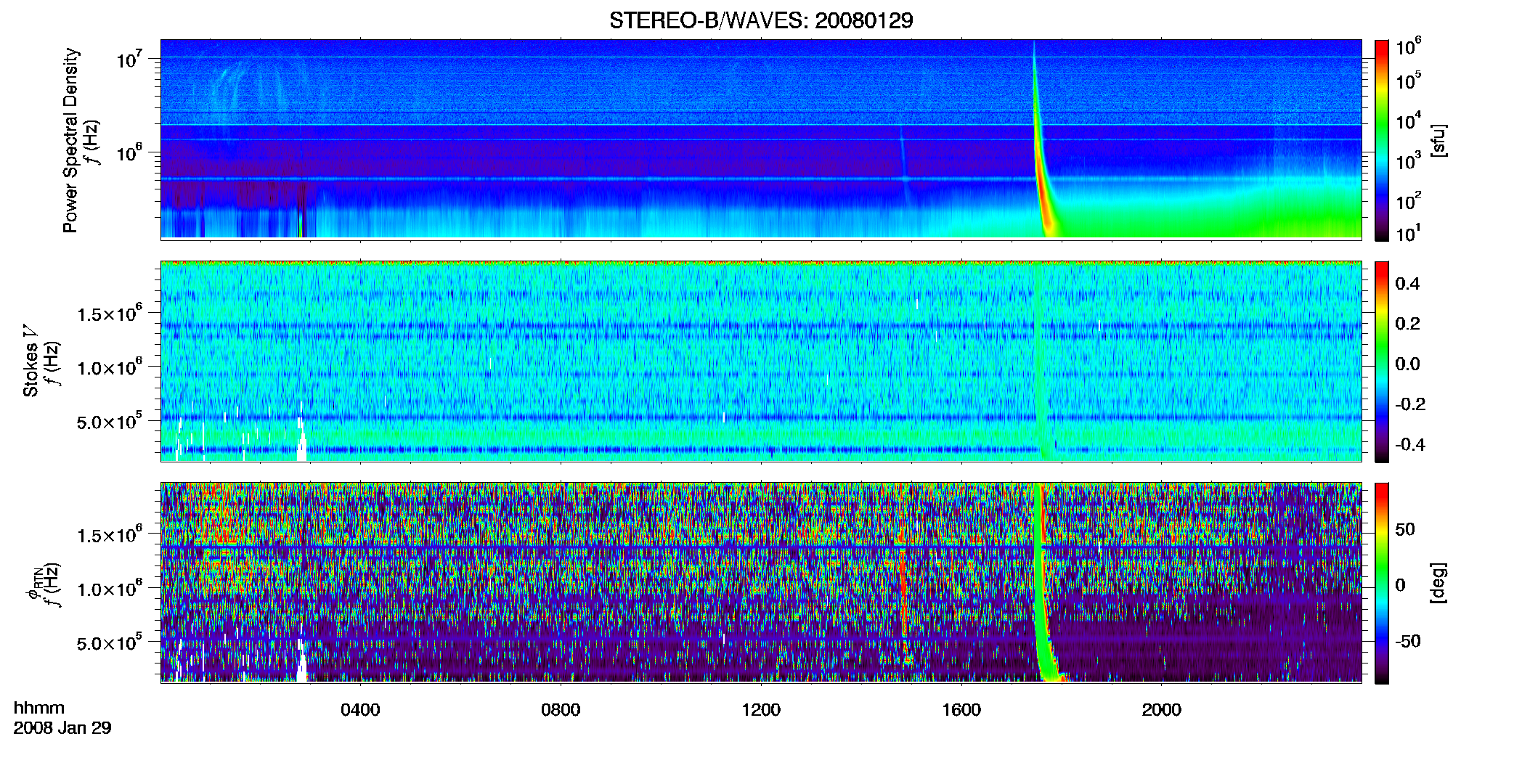Click the -0.4 Stokes V colorbar label
The image size is (1522, 784).
(x=1410, y=444)
